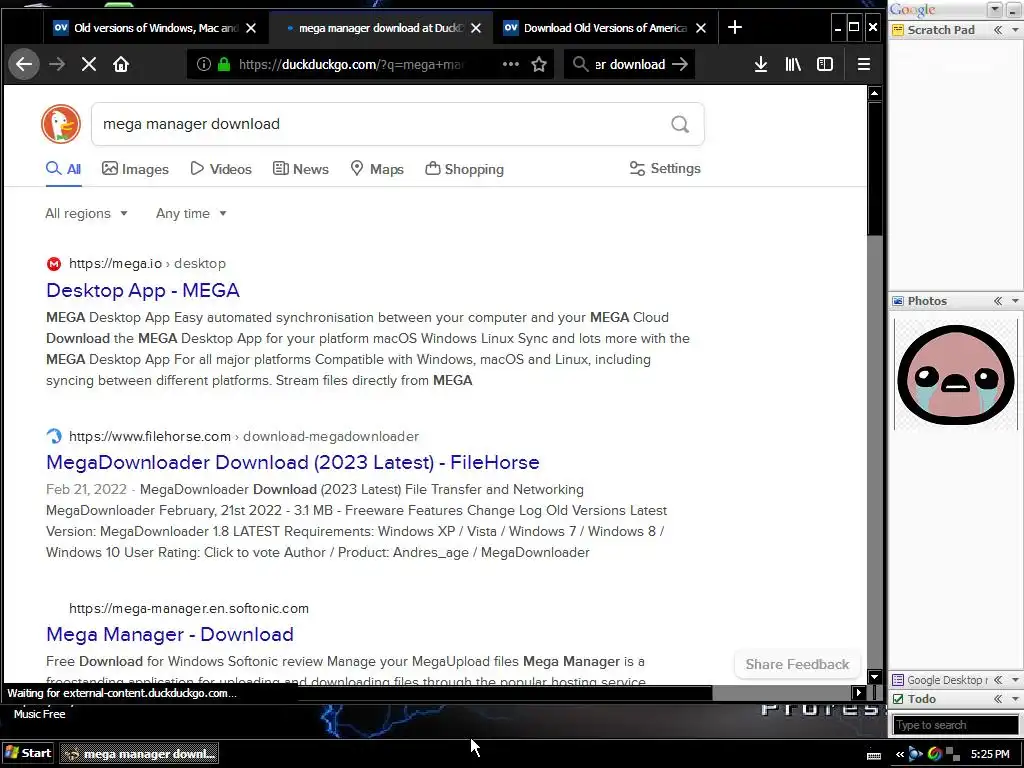The width and height of the screenshot is (1024, 768).
Task: Open a new tab with the plus button
Action: (x=735, y=27)
